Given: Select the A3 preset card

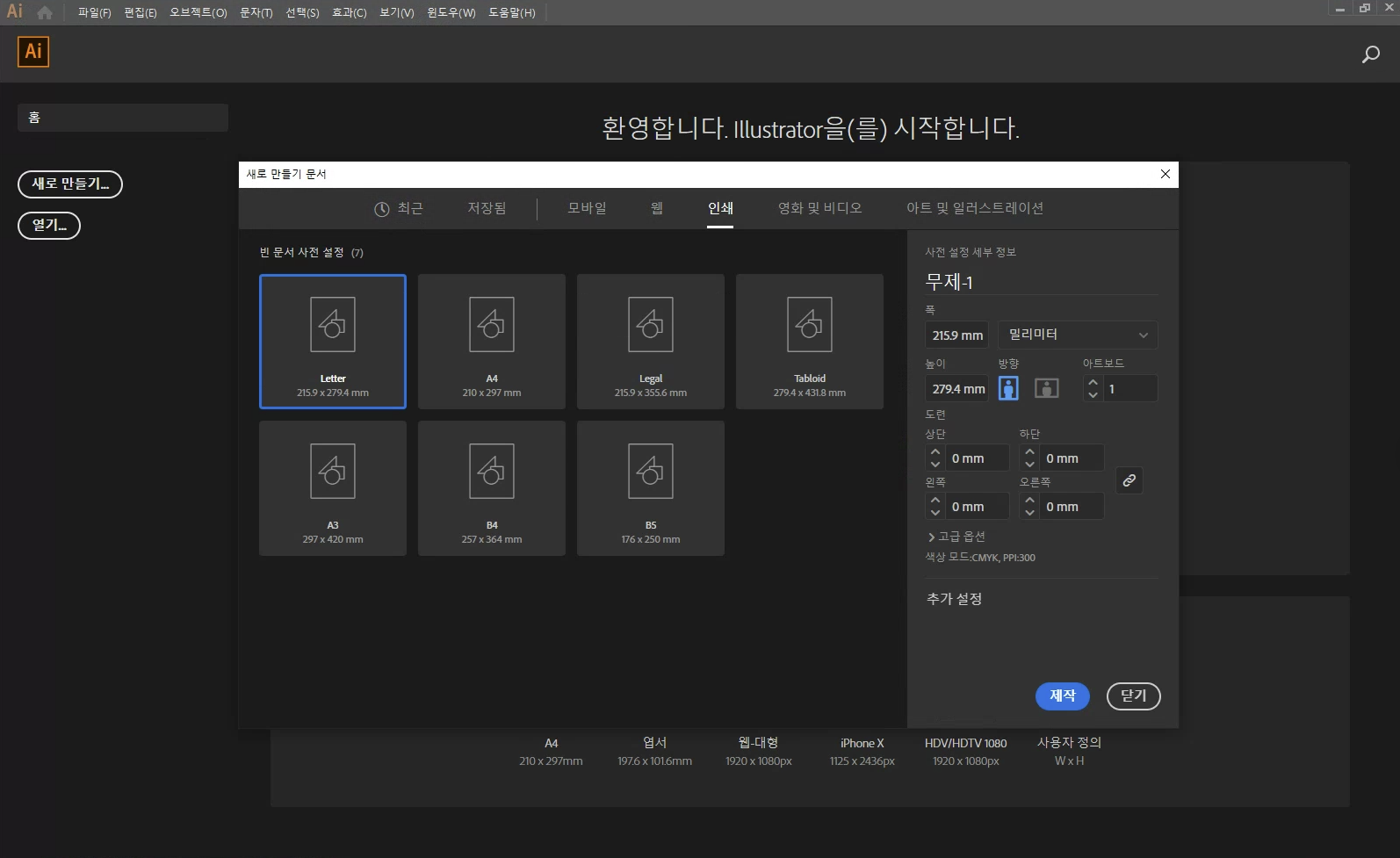Looking at the screenshot, I should click(333, 488).
